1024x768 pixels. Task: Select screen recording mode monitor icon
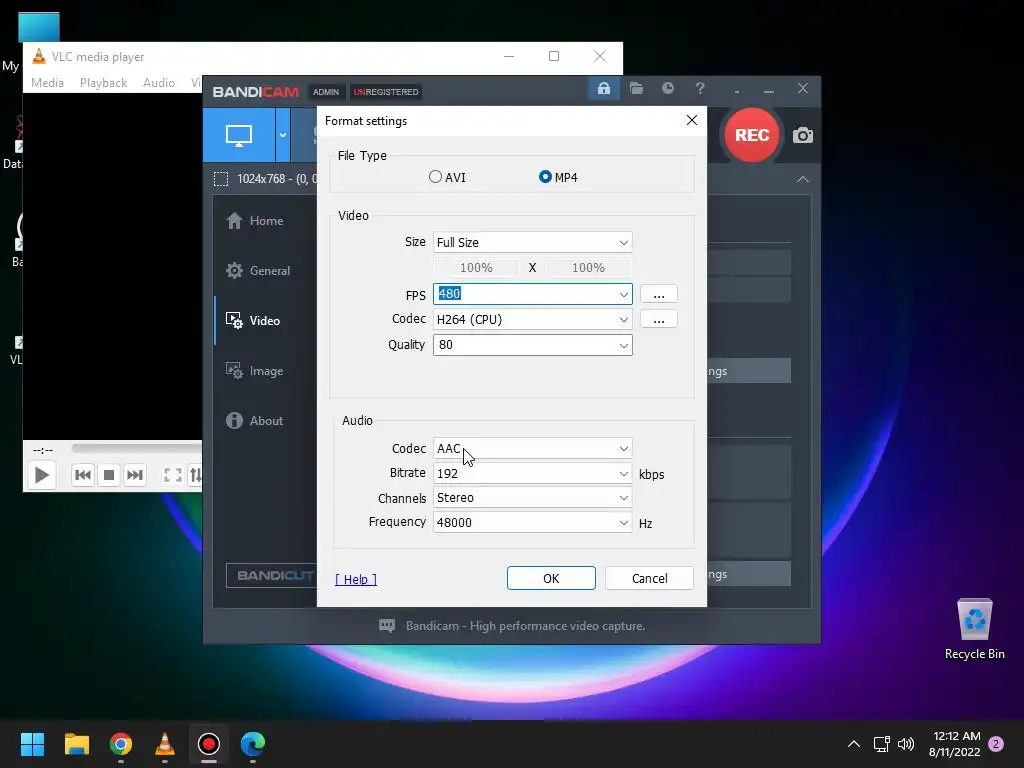coord(239,135)
